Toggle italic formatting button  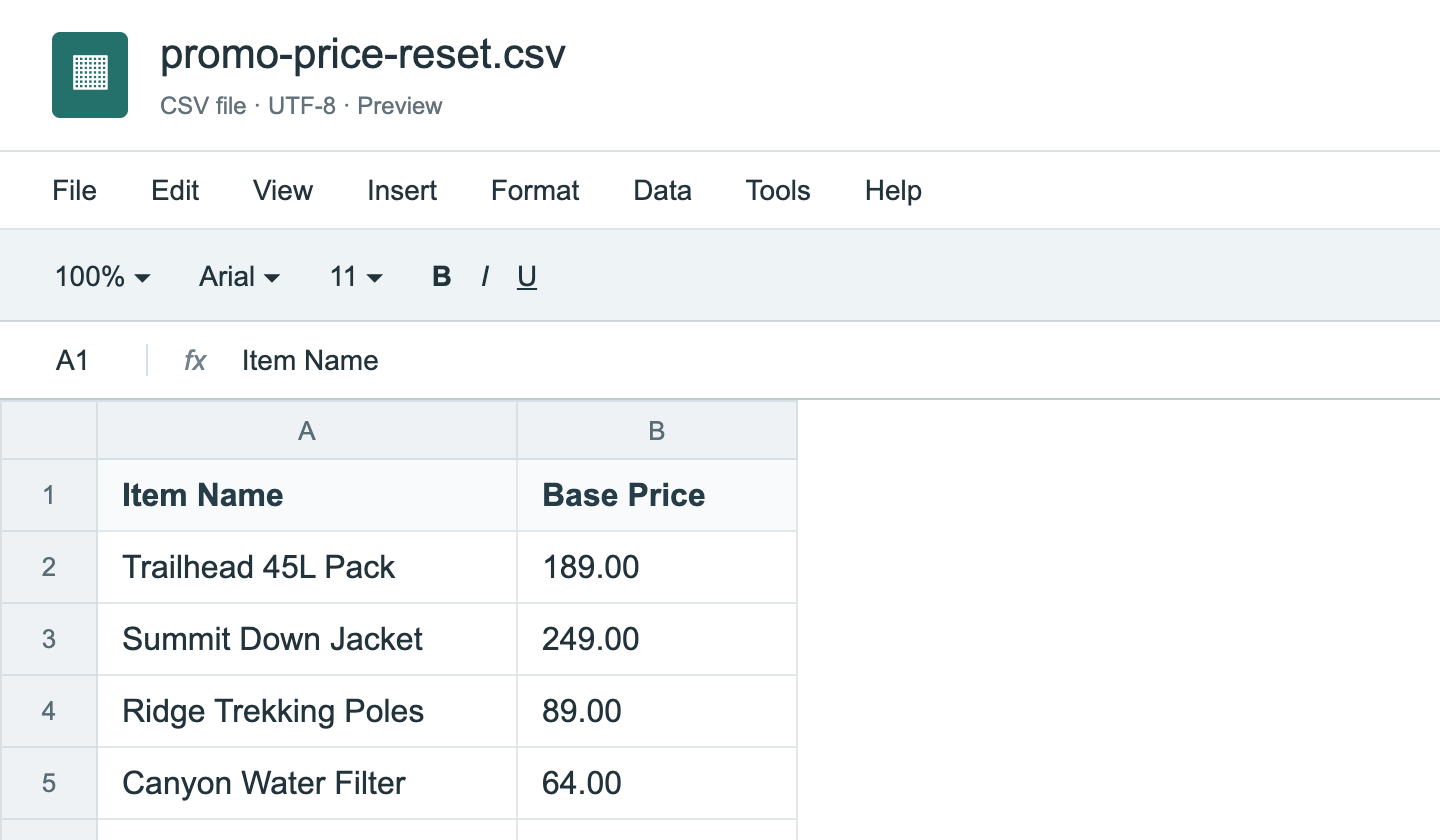click(485, 276)
